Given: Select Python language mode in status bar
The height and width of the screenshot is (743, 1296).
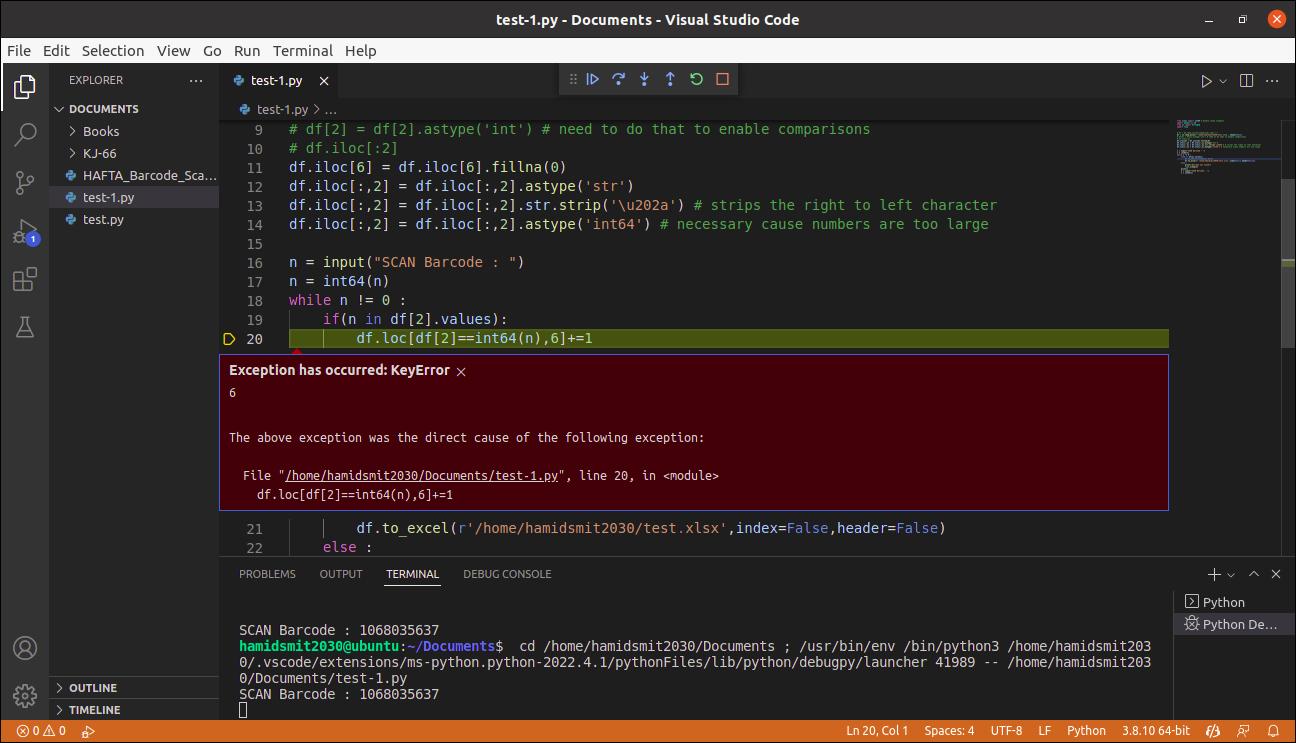Looking at the screenshot, I should coord(1086,731).
